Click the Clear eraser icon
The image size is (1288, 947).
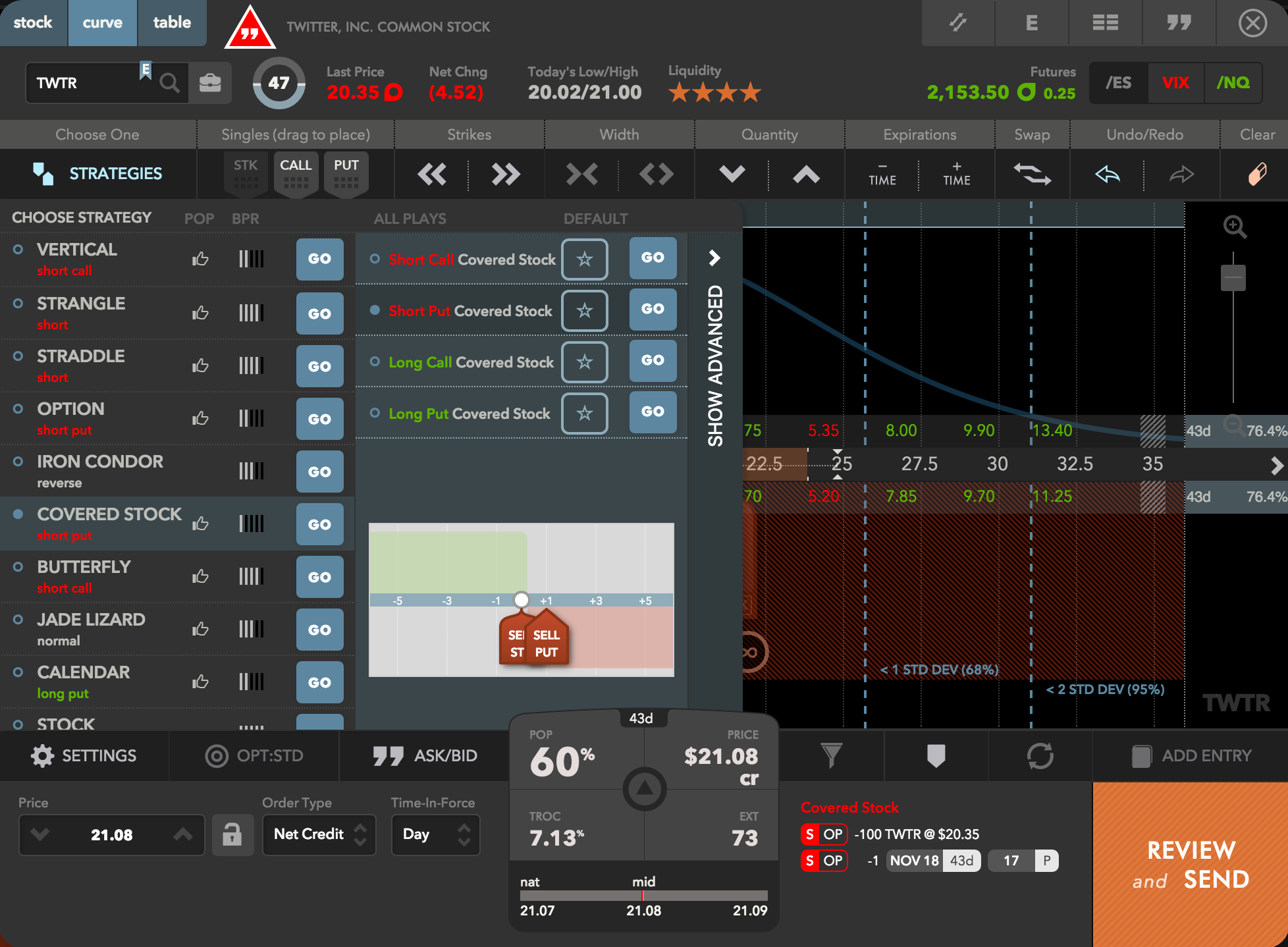pyautogui.click(x=1256, y=175)
